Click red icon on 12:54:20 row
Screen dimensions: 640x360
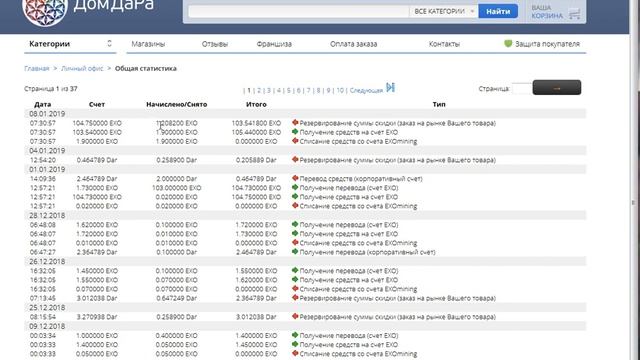tap(295, 160)
